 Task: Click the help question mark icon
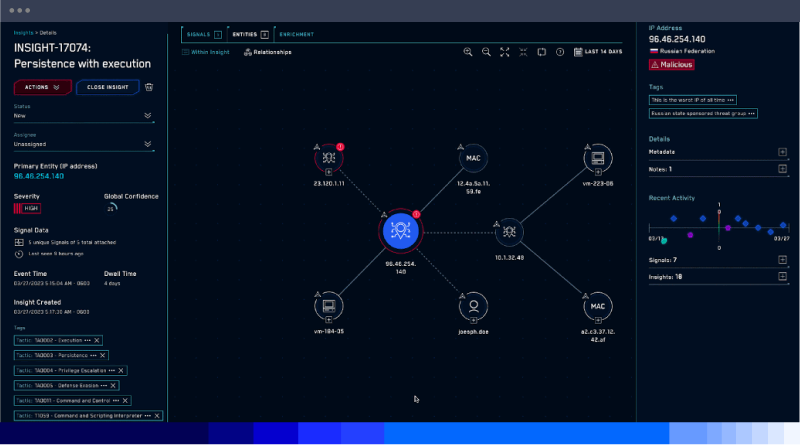tap(560, 52)
